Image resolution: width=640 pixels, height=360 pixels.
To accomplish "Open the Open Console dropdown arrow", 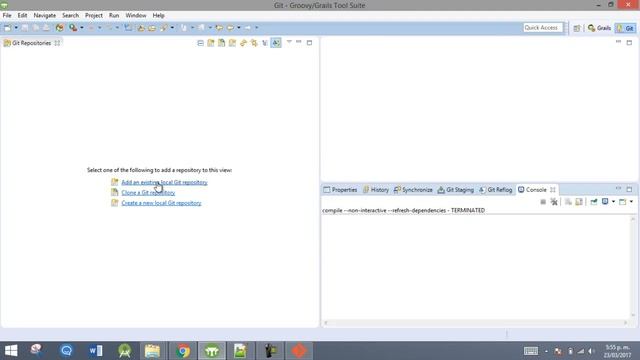I will [631, 202].
